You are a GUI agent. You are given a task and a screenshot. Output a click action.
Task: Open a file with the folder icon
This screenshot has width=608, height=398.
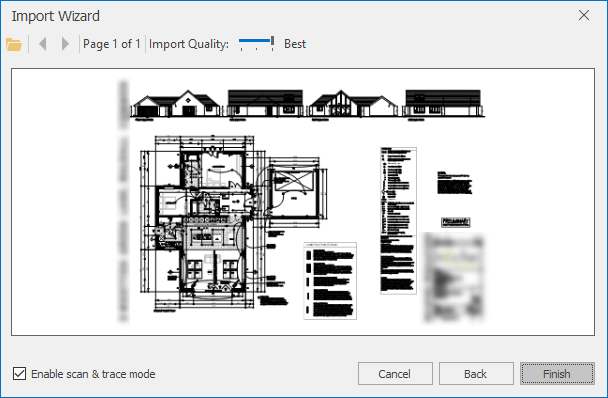coord(14,44)
